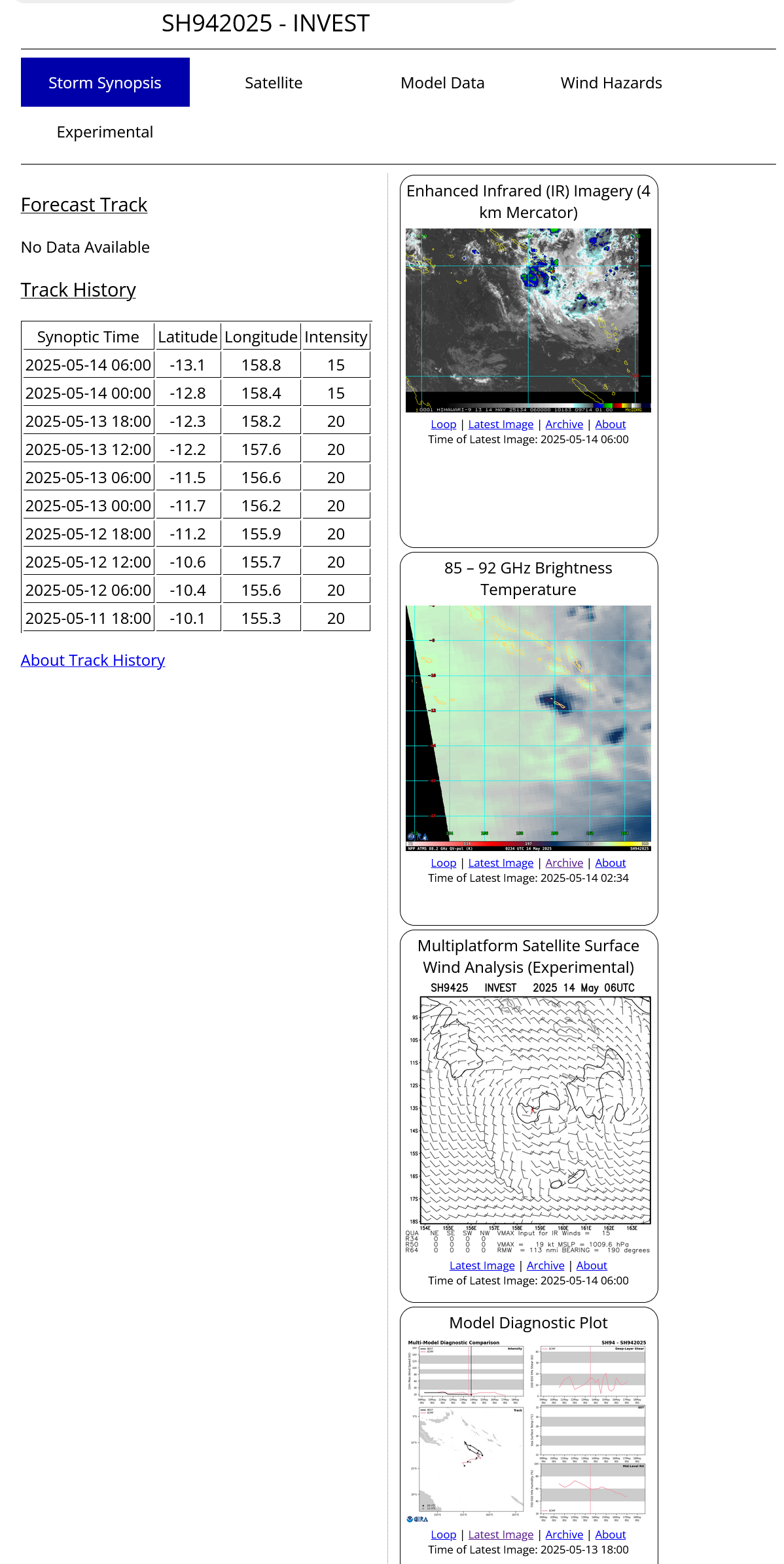Click About link under Enhanced Infrared Imagery
Screen dimensions: 784x1564
pos(611,424)
